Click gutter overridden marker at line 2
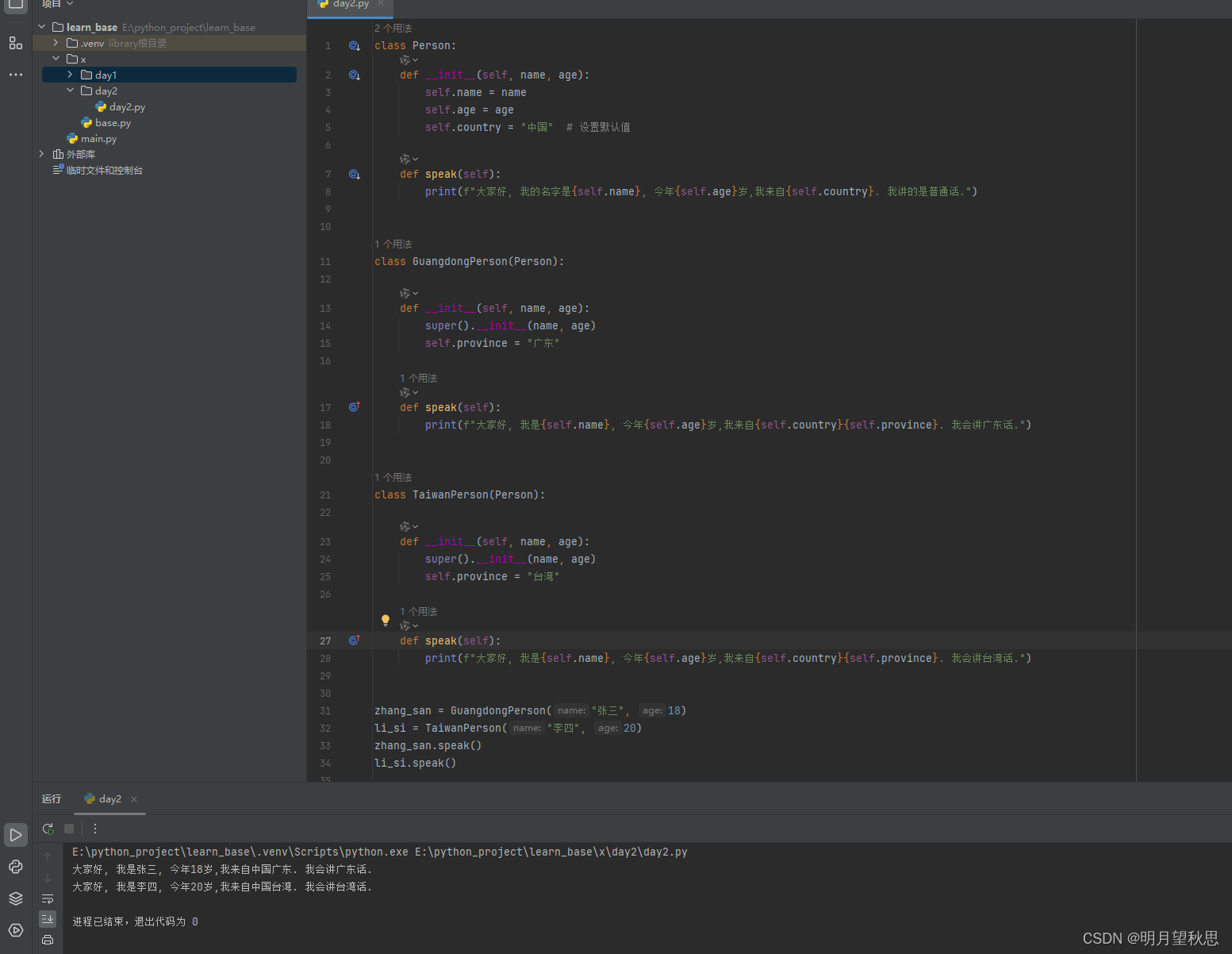 click(355, 75)
